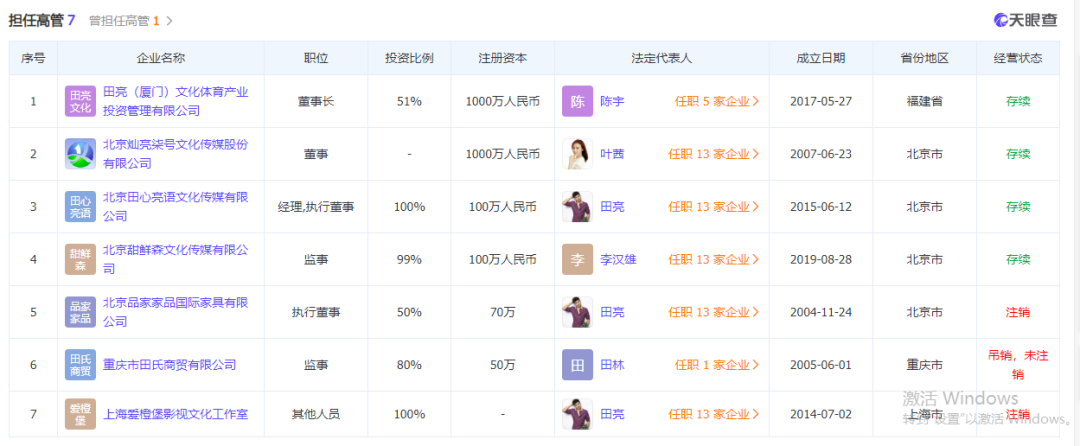Expand 任职 1 家企业 for 田林

[717, 365]
